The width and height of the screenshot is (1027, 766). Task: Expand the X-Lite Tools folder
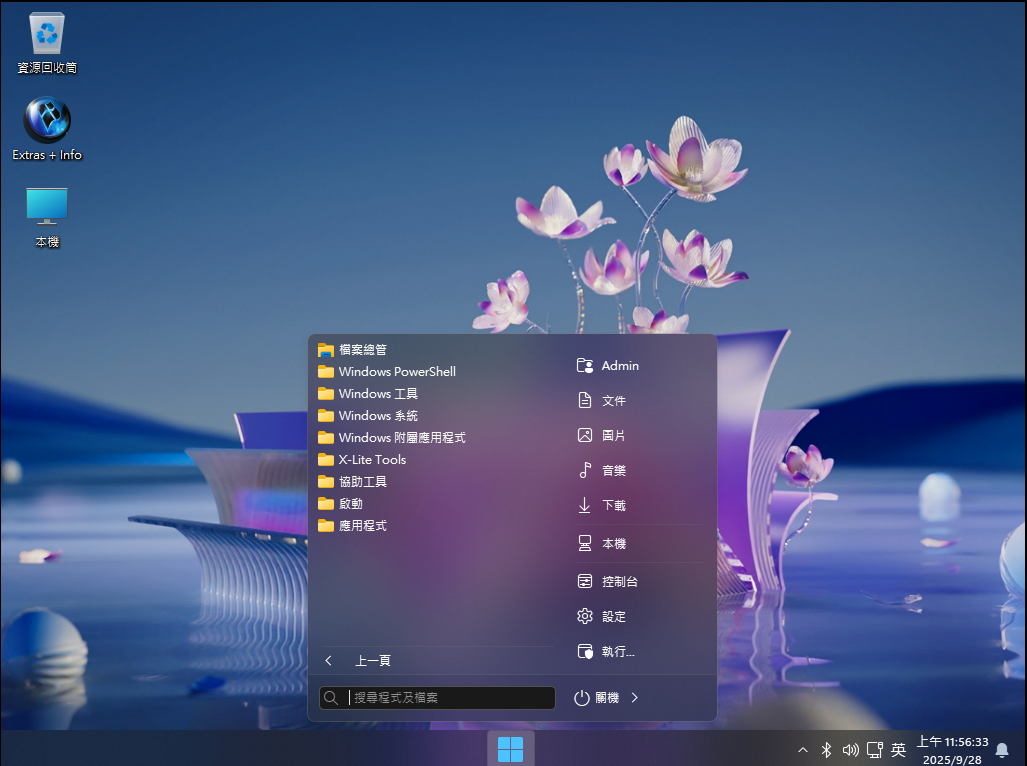point(372,460)
